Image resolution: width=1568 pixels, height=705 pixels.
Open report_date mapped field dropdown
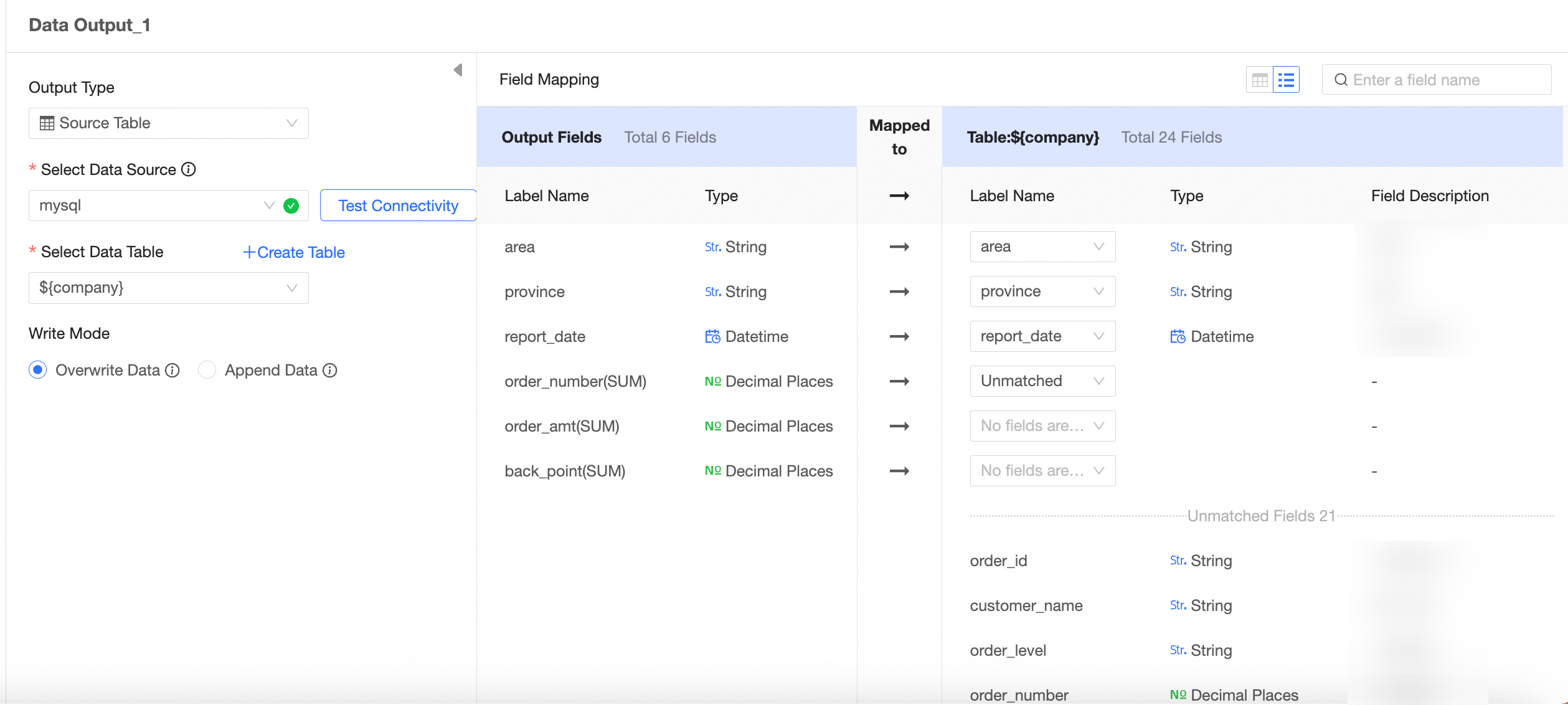tap(1042, 336)
